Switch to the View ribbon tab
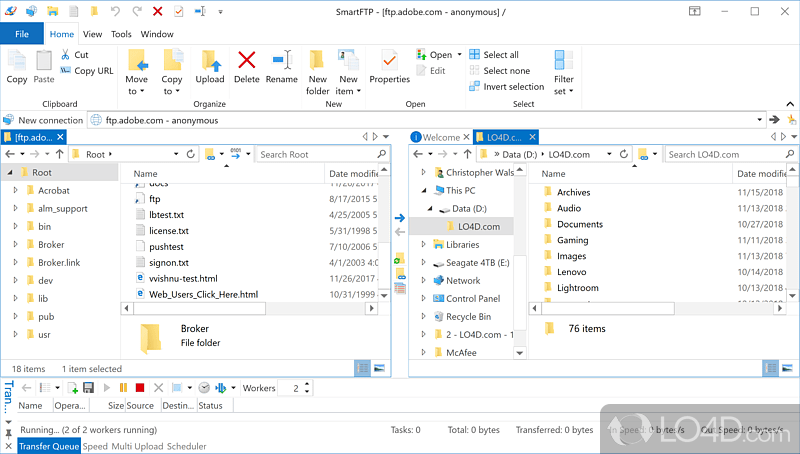800x454 pixels. click(x=92, y=34)
